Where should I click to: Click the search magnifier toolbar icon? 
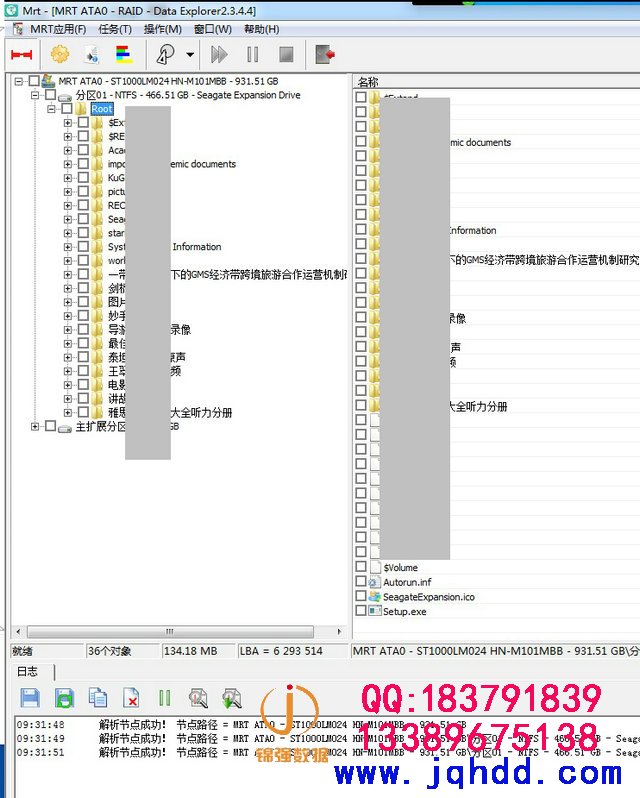pyautogui.click(x=165, y=54)
